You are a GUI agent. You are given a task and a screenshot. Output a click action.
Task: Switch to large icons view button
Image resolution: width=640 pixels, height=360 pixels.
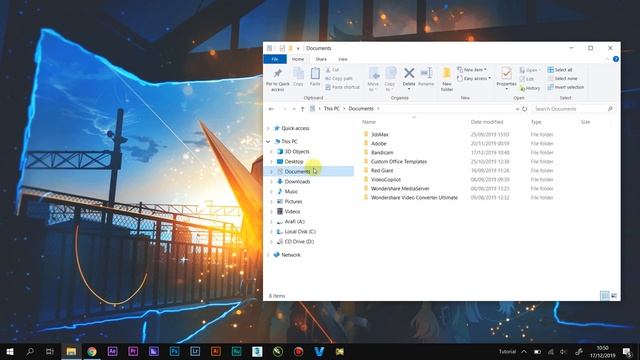click(614, 296)
